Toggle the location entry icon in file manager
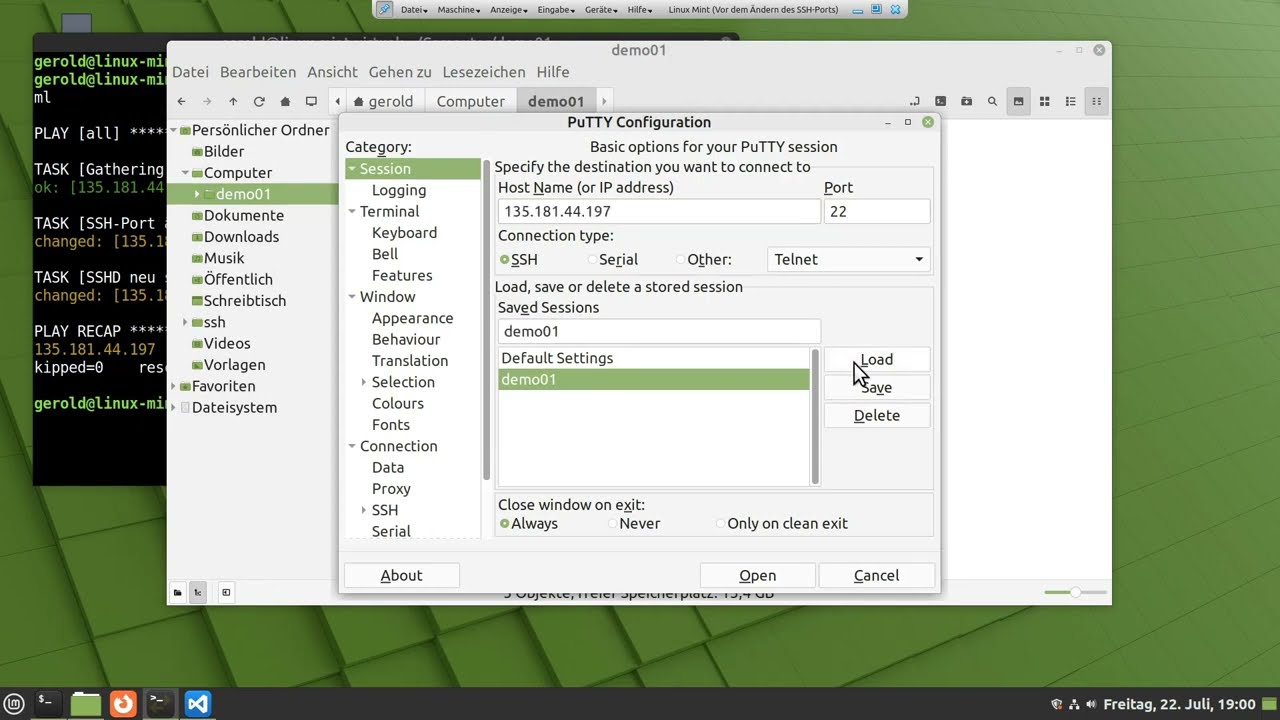This screenshot has height=720, width=1280. pyautogui.click(x=914, y=101)
